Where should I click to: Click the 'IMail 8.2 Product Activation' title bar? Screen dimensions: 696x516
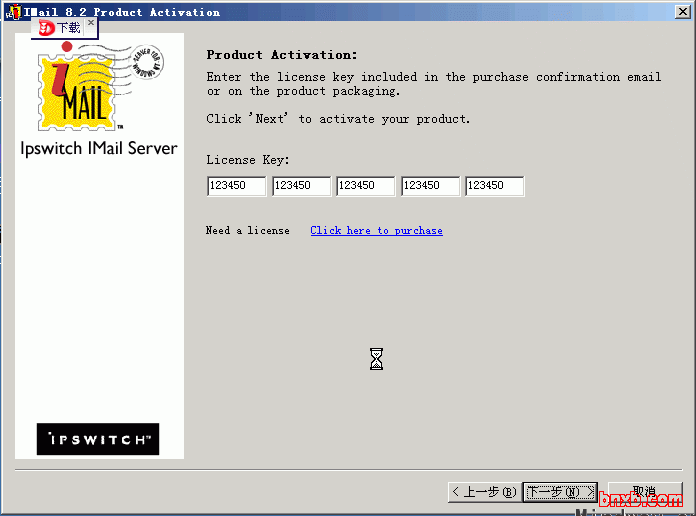[300, 12]
